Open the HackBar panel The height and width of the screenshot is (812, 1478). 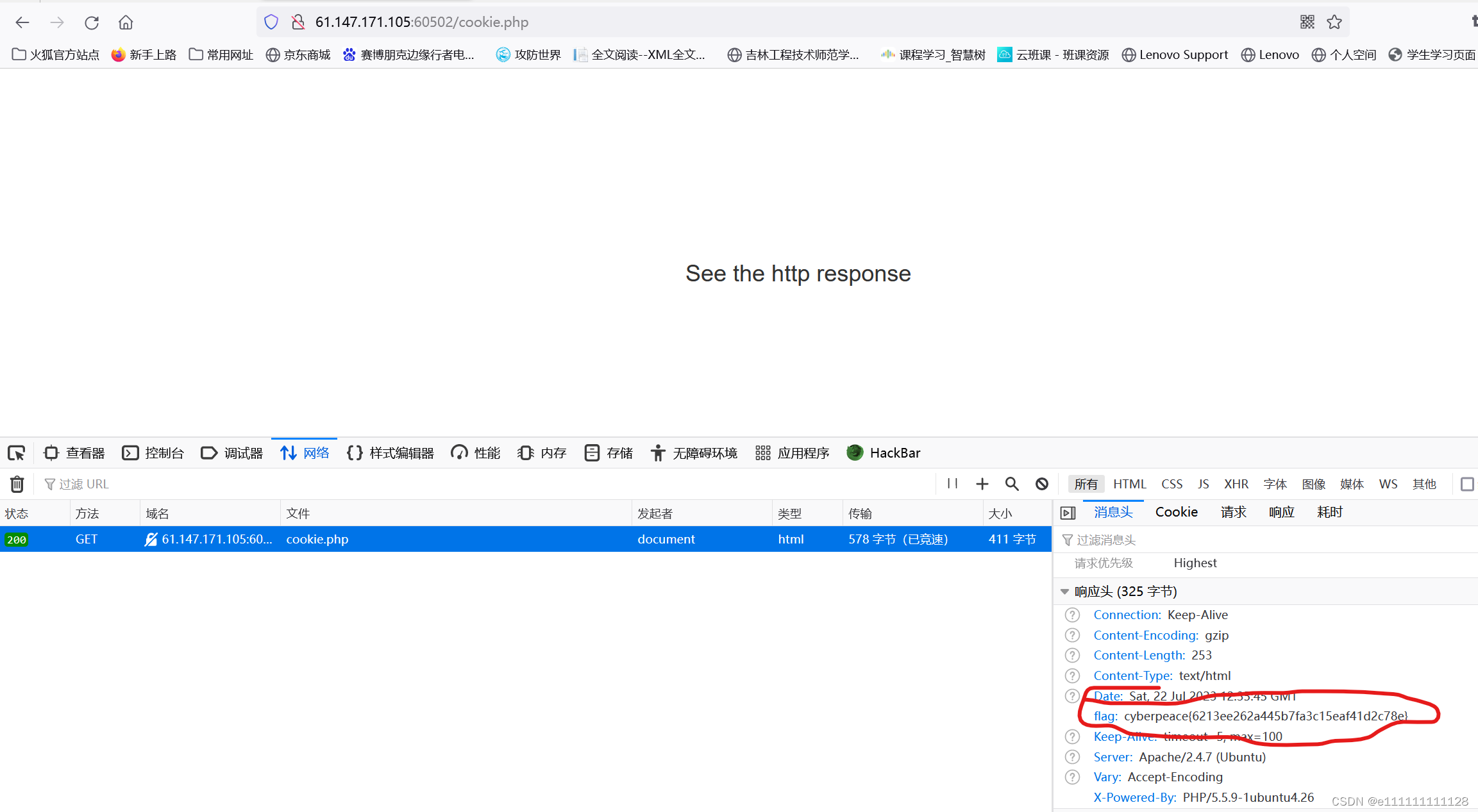884,452
